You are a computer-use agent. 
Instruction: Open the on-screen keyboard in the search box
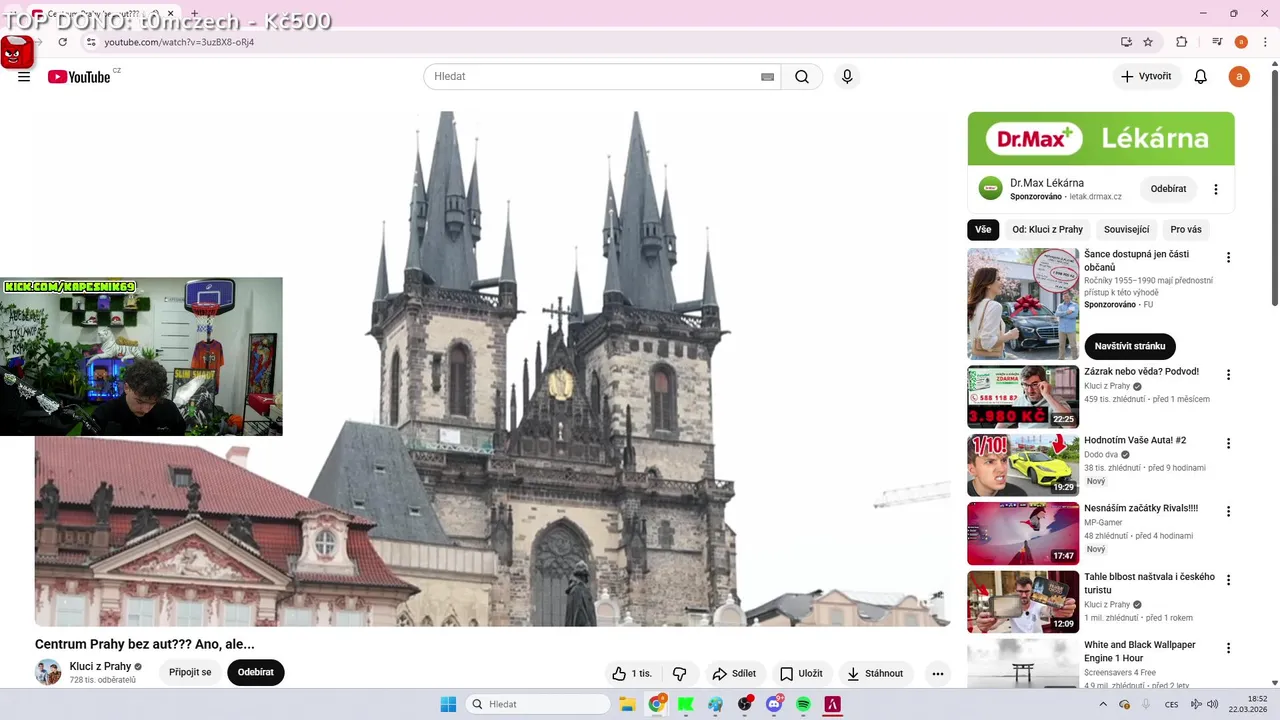[x=768, y=77]
